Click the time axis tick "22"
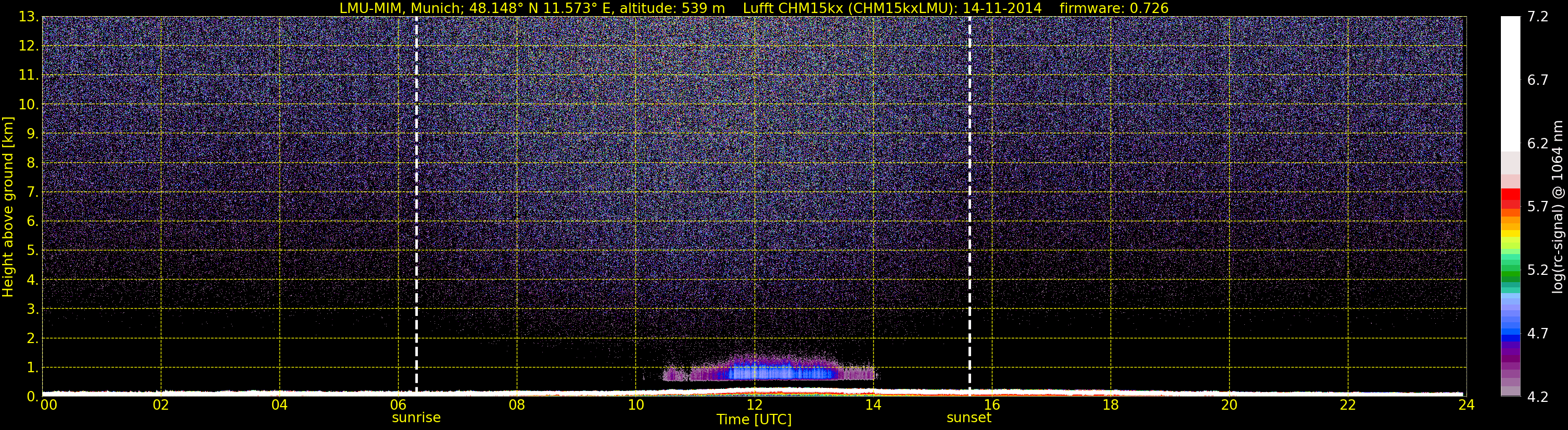Image resolution: width=1568 pixels, height=430 pixels. (1348, 405)
